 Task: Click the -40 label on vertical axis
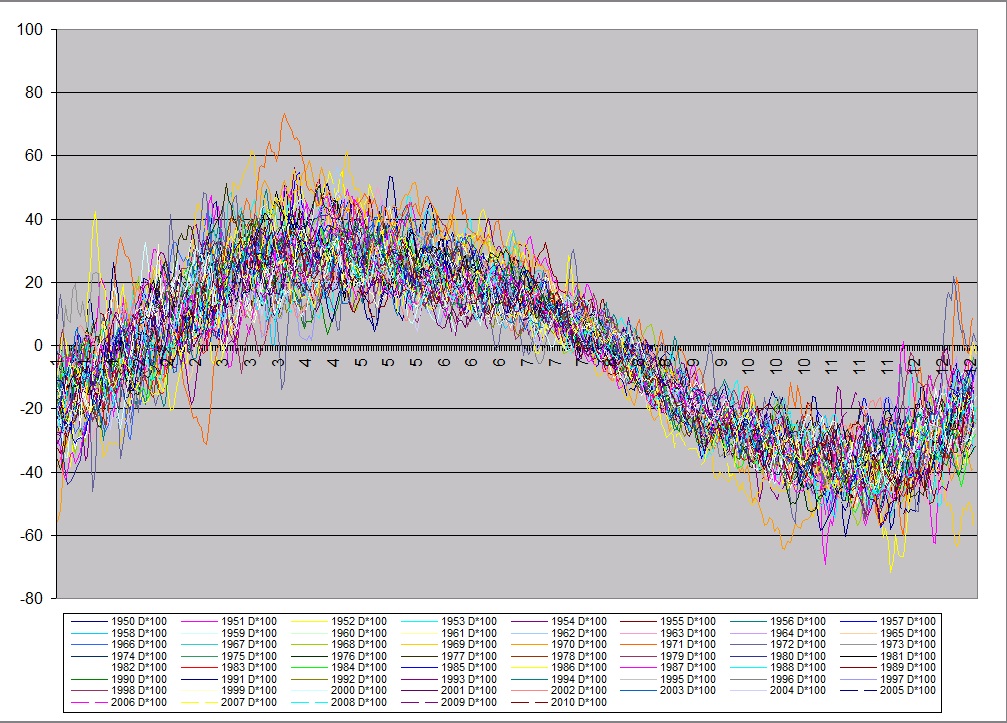point(31,472)
